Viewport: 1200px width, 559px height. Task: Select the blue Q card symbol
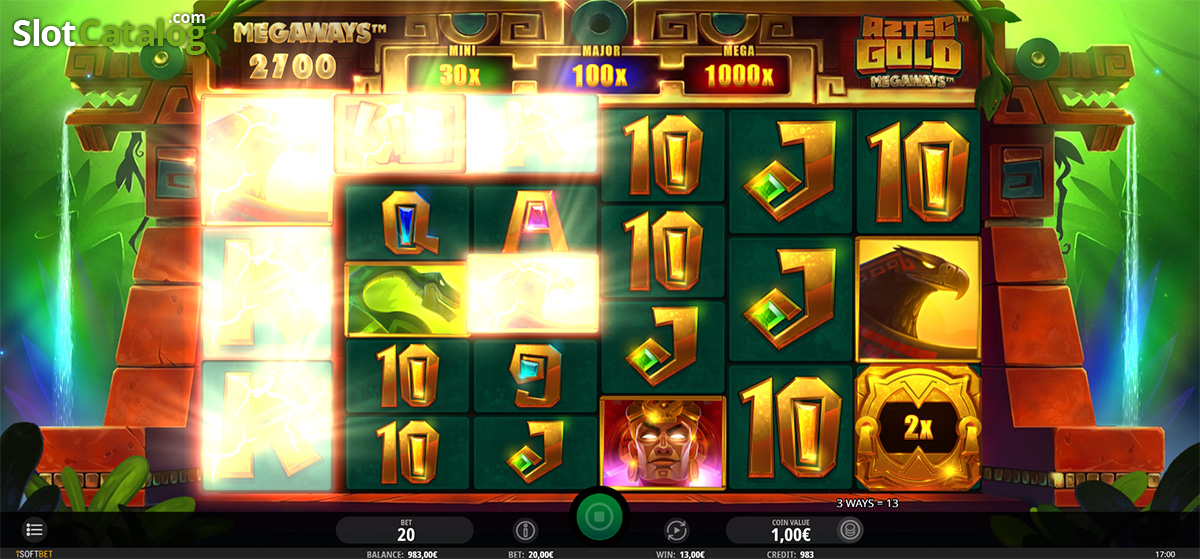click(407, 222)
